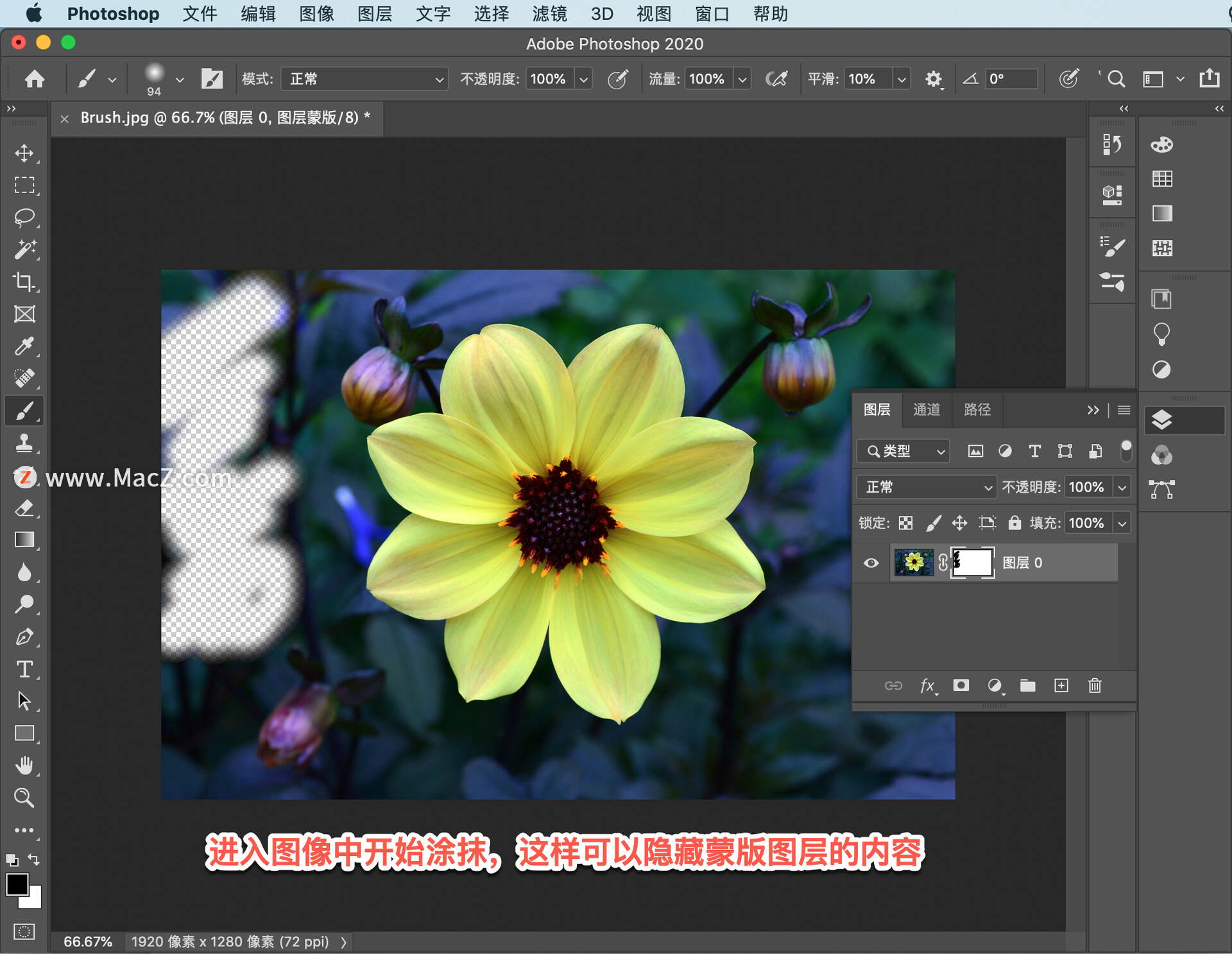Toggle lock position
Viewport: 1232px width, 954px height.
click(959, 523)
